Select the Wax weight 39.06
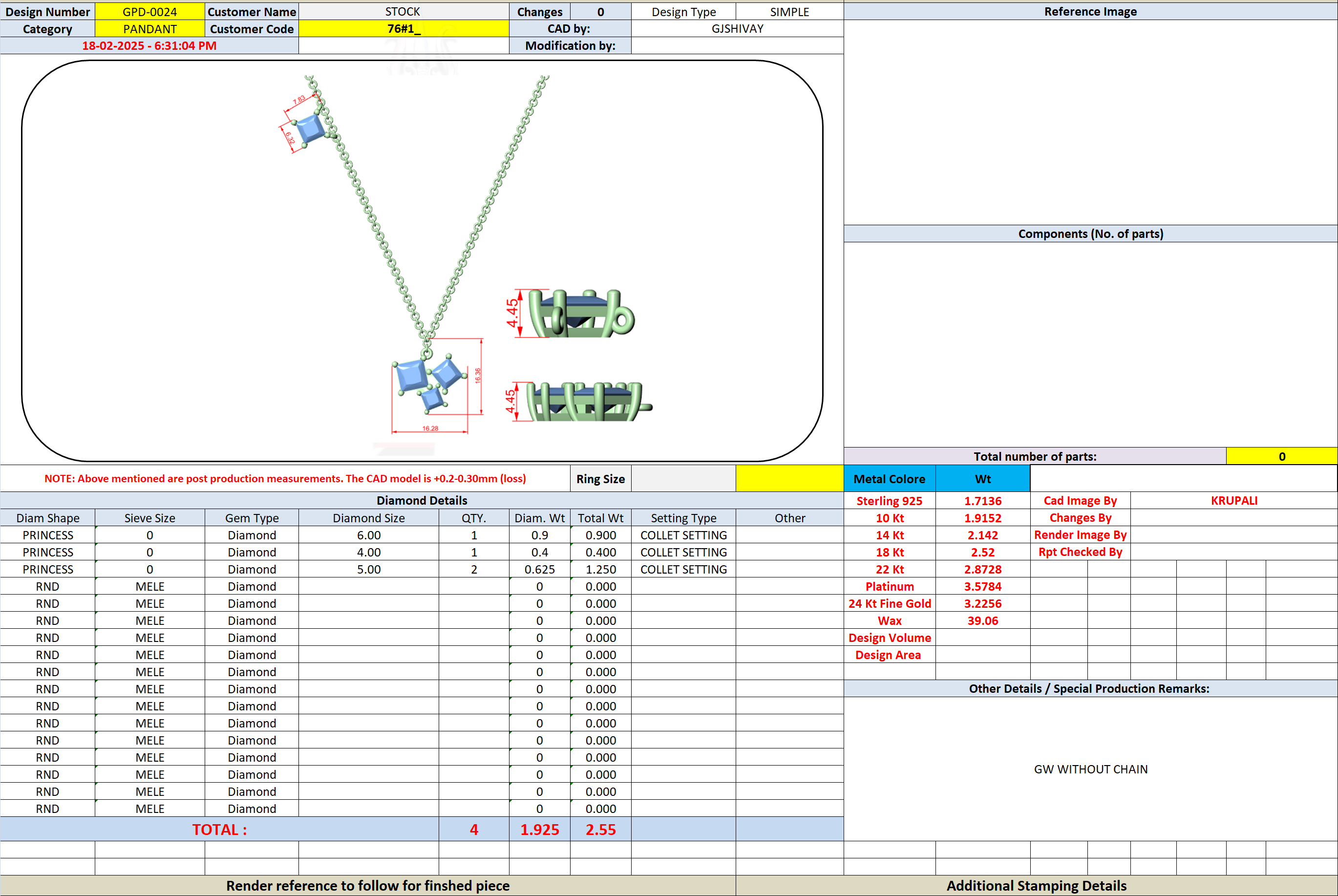The image size is (1338, 896). click(x=983, y=620)
